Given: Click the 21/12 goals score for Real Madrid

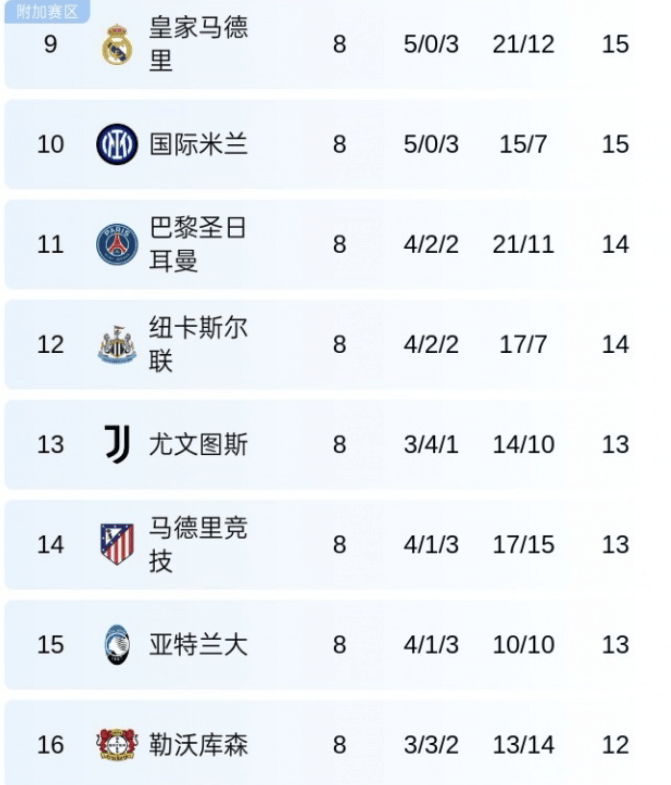Looking at the screenshot, I should pos(523,44).
